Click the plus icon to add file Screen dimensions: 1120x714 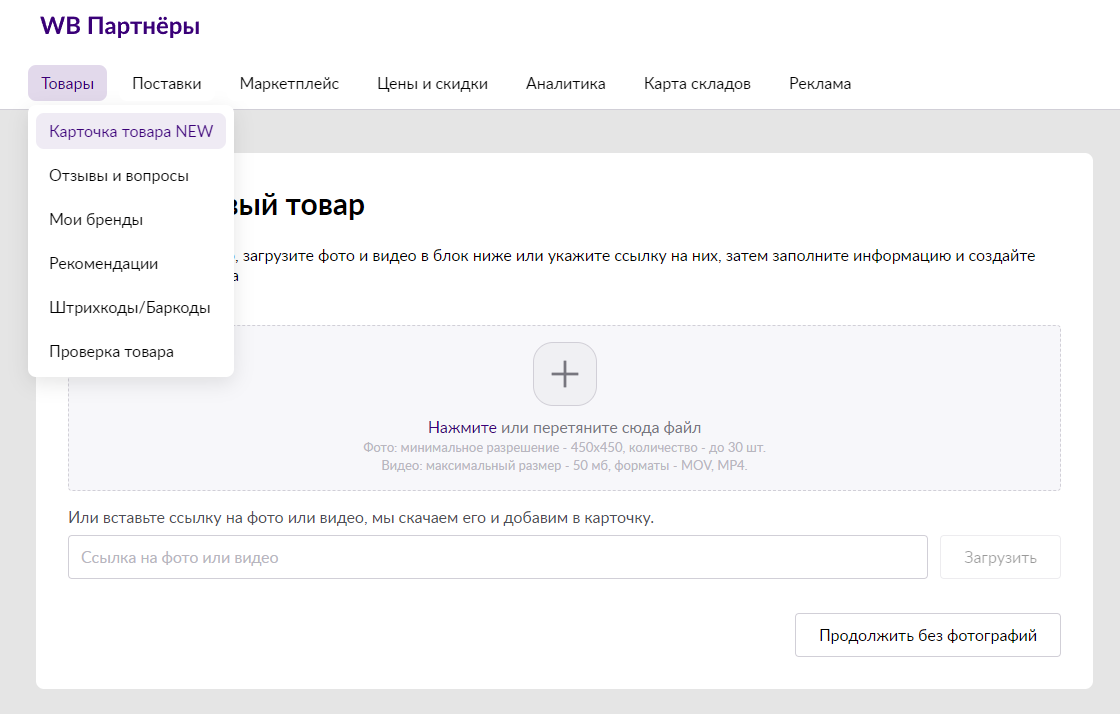564,374
